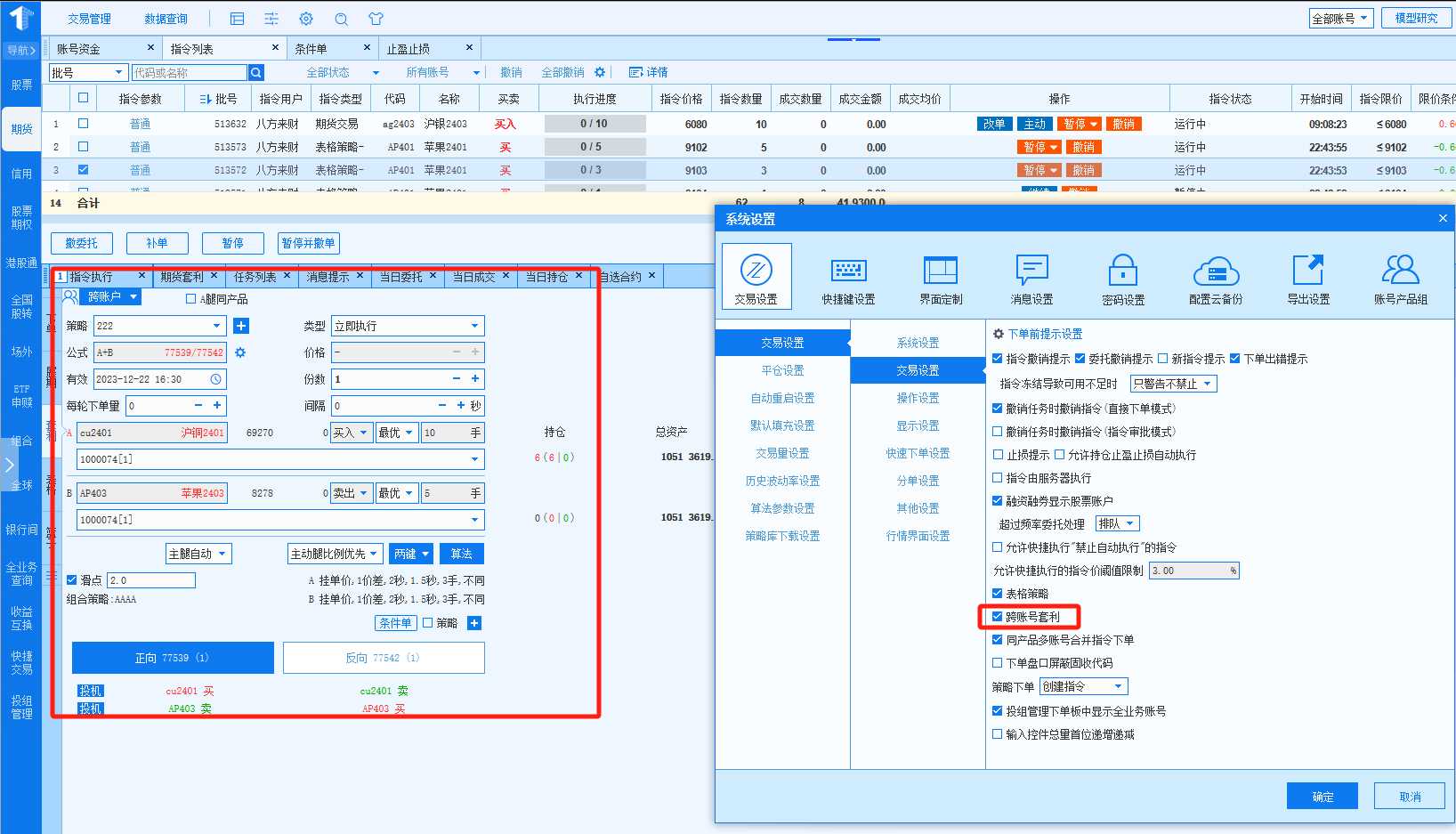Viewport: 1456px width, 834px height.
Task: Click the 导出设置 export icon
Action: pos(1308,271)
